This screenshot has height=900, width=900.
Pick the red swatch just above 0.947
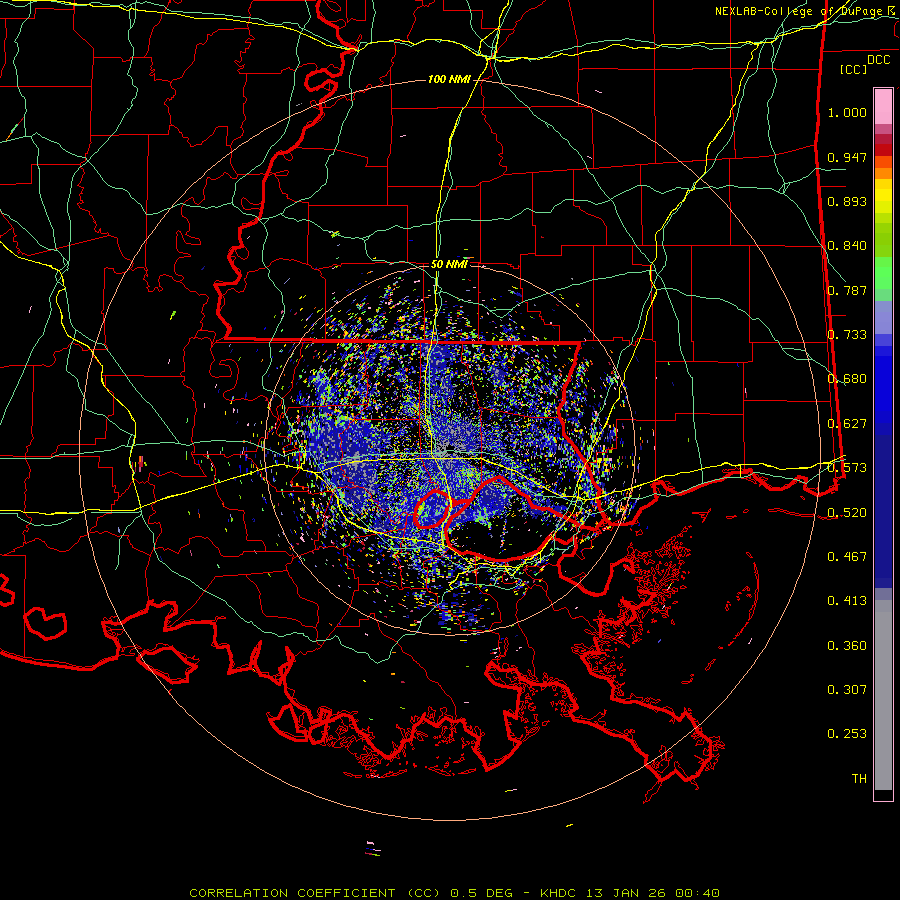coord(883,150)
